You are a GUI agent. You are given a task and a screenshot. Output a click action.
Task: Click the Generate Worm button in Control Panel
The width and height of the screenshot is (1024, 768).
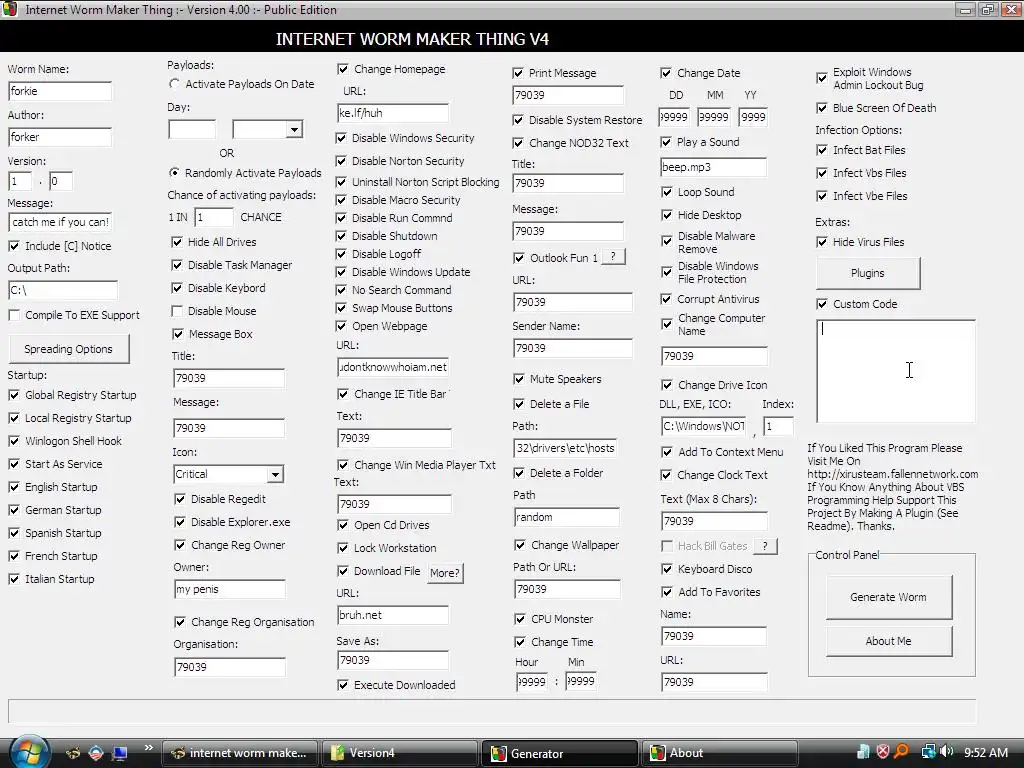coord(888,597)
